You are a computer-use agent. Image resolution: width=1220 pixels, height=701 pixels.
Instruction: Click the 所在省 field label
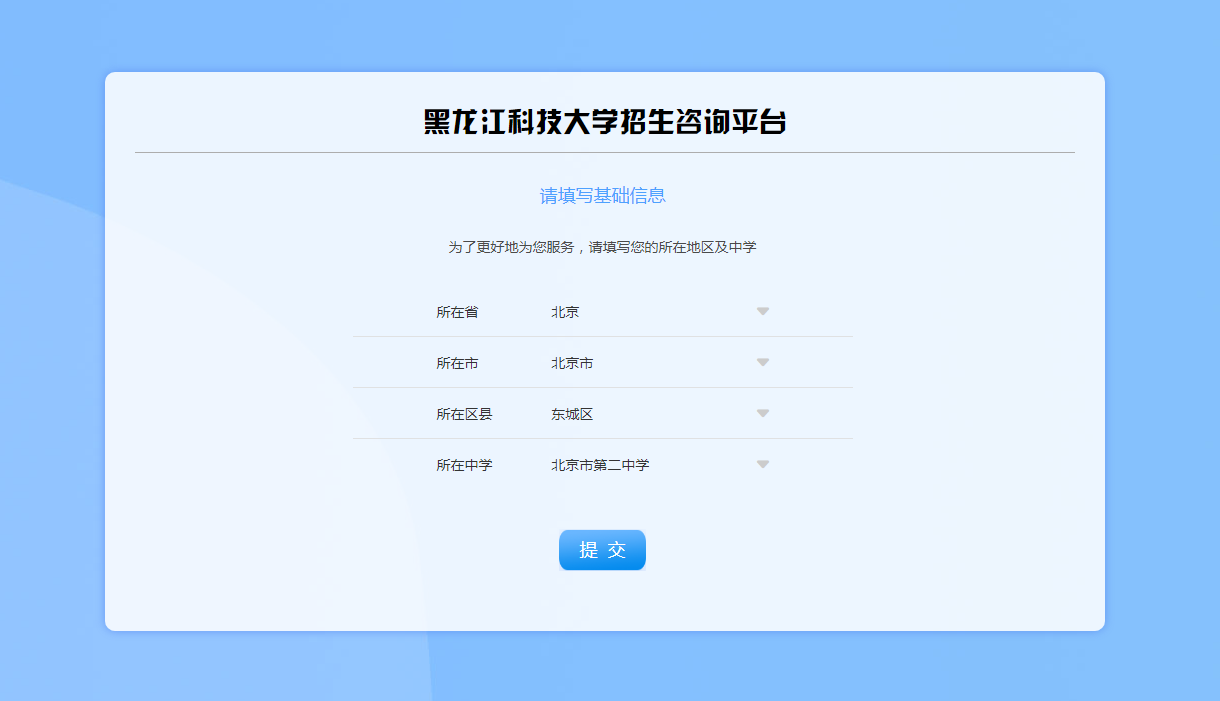(457, 312)
